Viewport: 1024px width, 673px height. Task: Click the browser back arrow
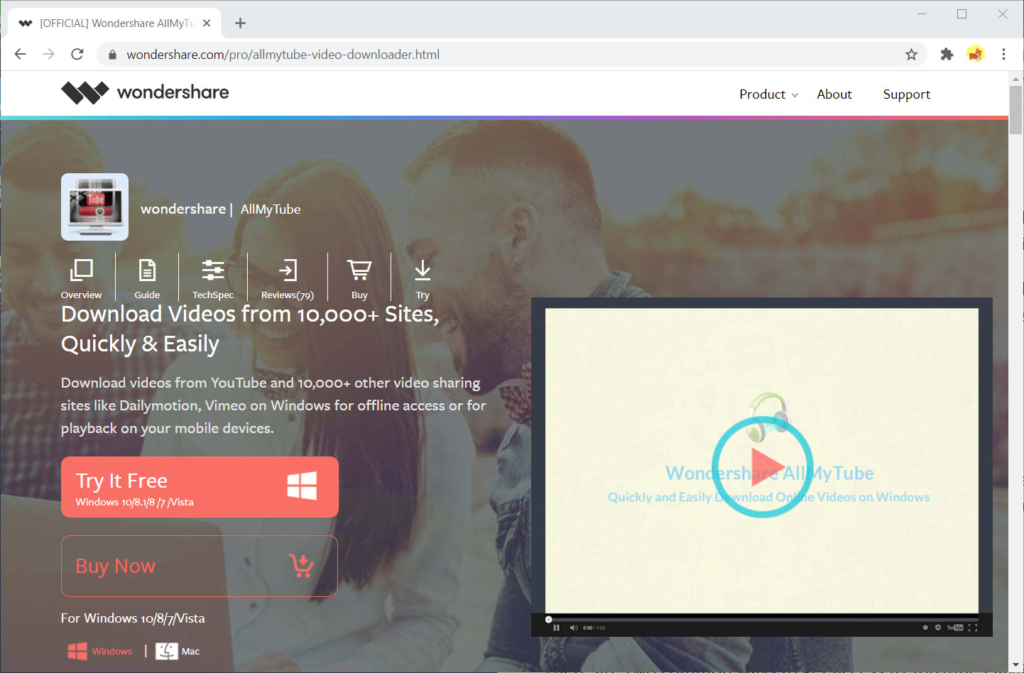pyautogui.click(x=20, y=54)
